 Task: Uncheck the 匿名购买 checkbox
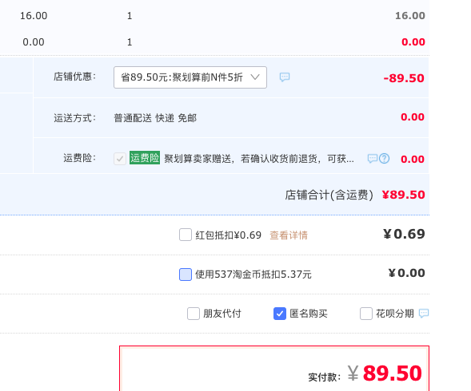pos(280,313)
